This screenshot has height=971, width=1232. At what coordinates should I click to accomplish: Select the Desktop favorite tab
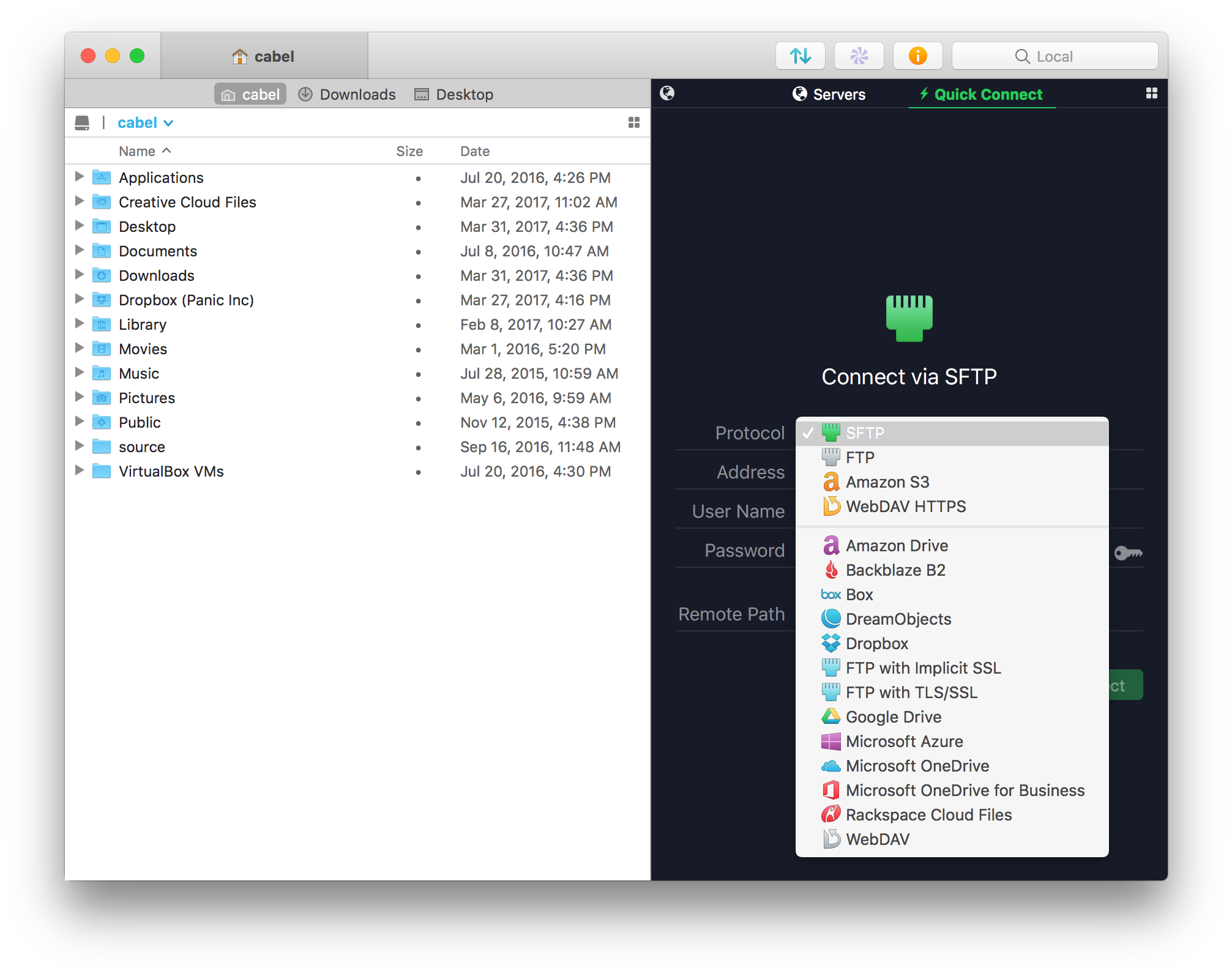(x=454, y=94)
